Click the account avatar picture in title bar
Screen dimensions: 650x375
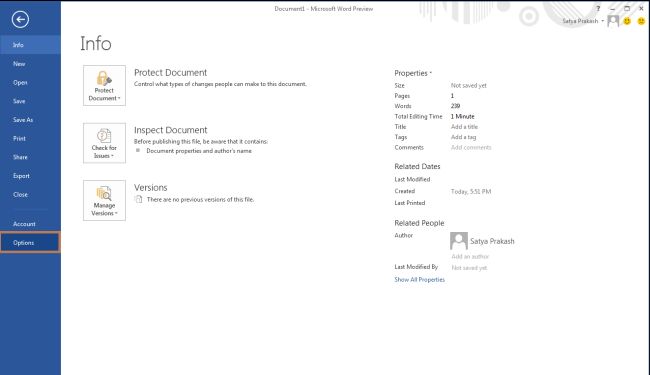pos(613,21)
